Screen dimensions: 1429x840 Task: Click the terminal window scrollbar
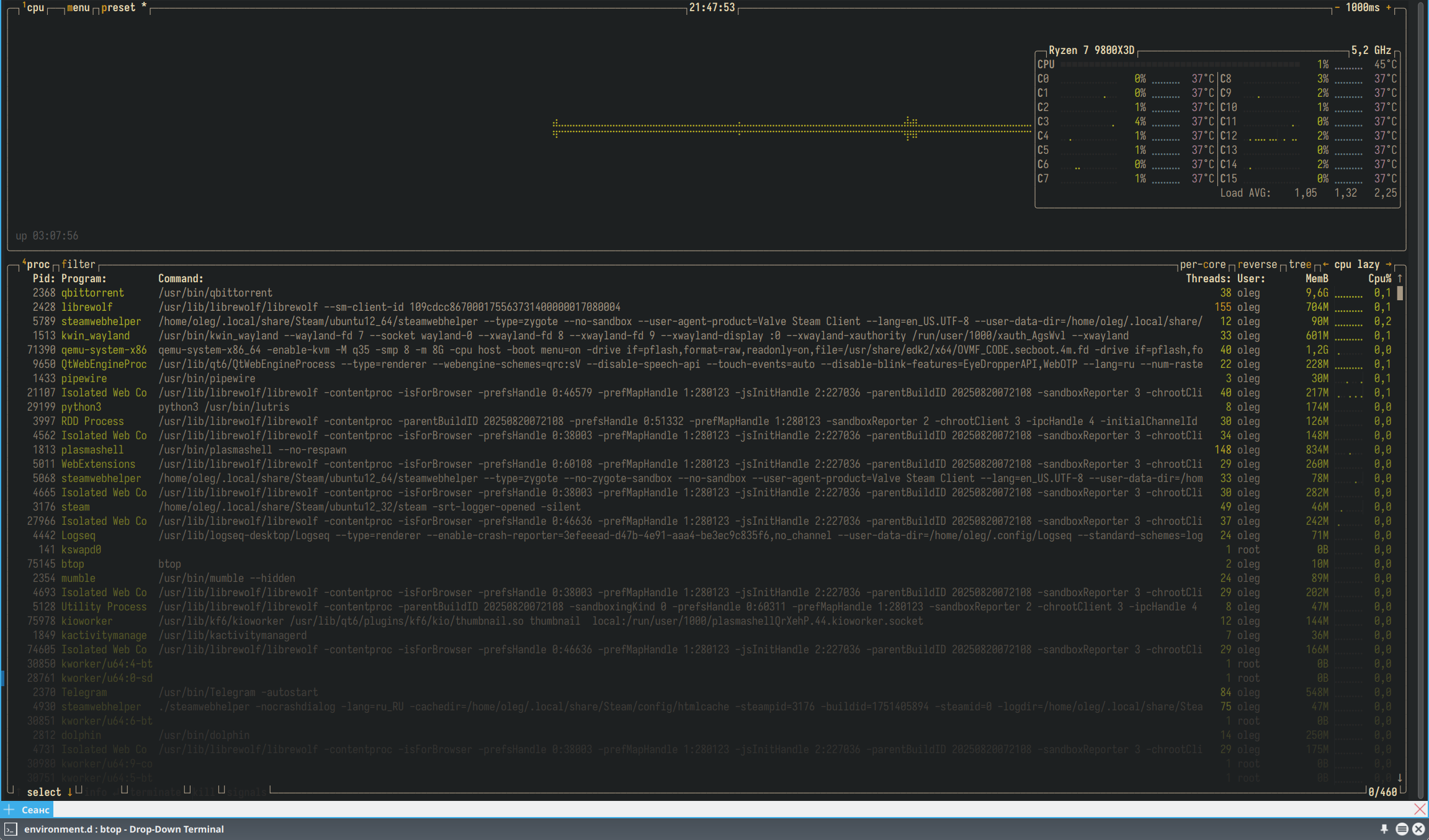(x=1421, y=400)
